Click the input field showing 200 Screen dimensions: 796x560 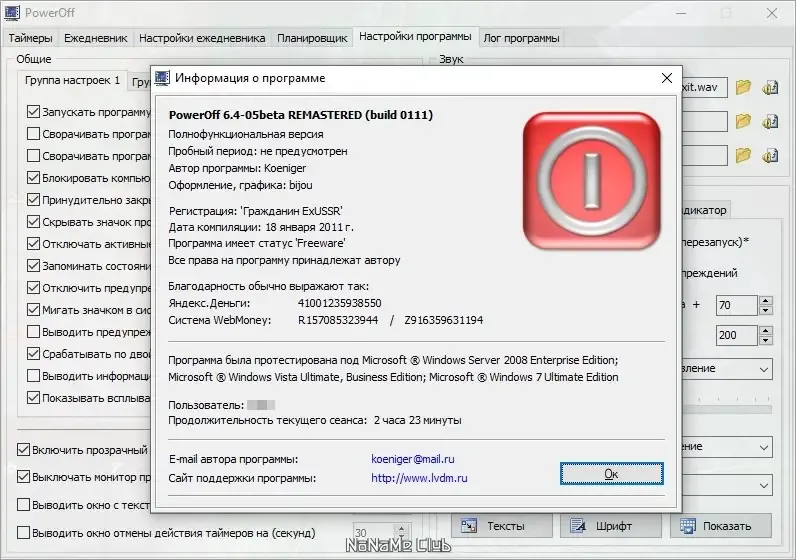pos(737,335)
